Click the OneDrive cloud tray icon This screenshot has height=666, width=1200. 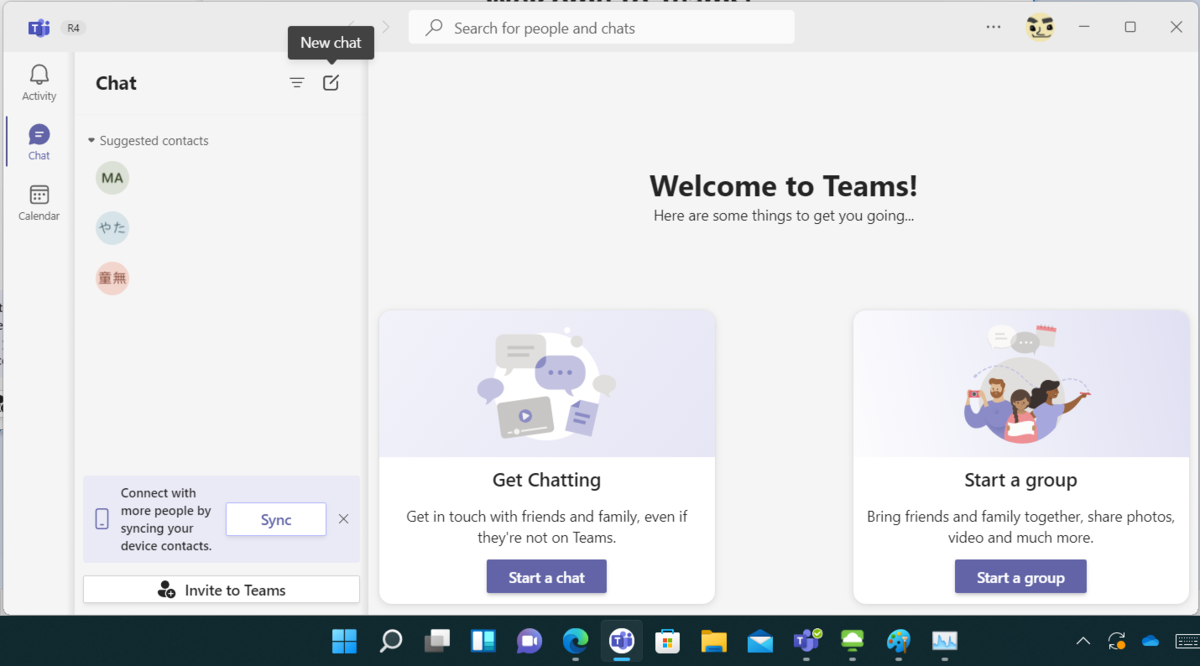[1150, 641]
